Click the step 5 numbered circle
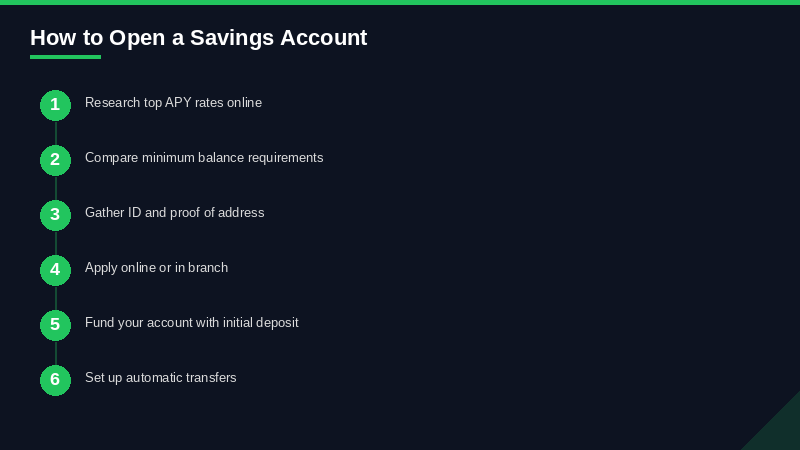 tap(55, 325)
